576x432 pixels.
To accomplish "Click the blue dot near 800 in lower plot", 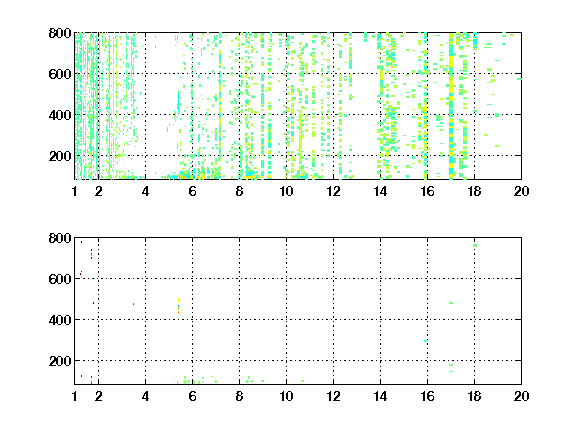I will (x=82, y=242).
